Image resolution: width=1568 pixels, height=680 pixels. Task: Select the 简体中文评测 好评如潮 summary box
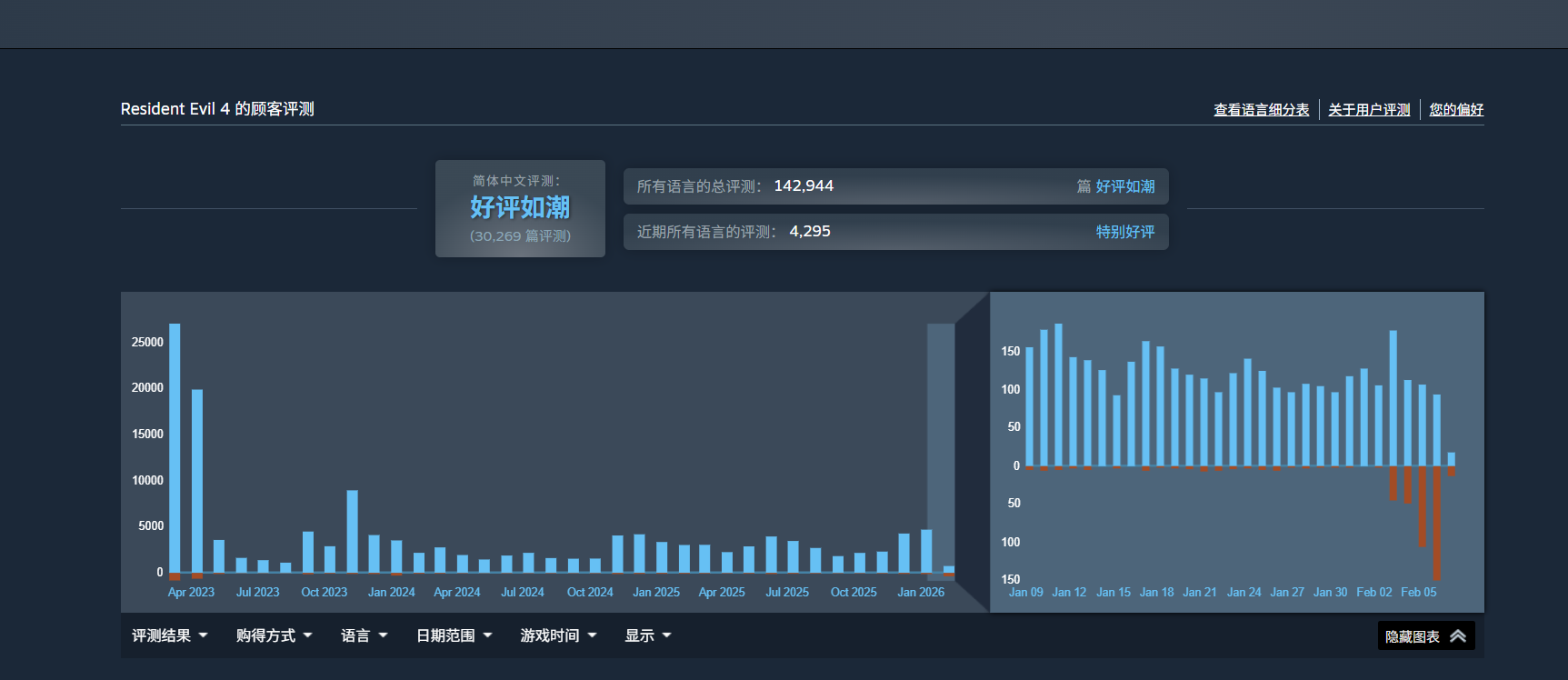click(520, 208)
